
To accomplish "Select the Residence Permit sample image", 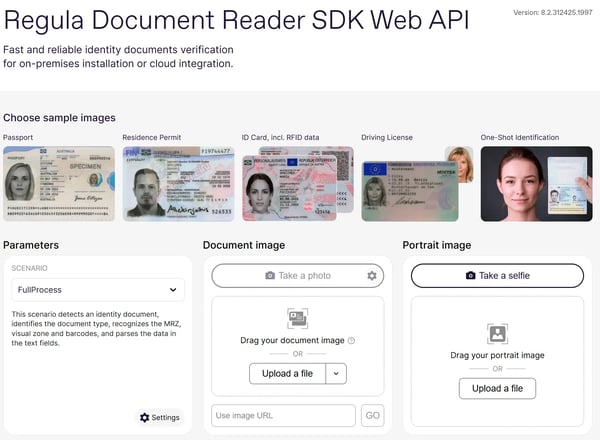I will [x=178, y=184].
